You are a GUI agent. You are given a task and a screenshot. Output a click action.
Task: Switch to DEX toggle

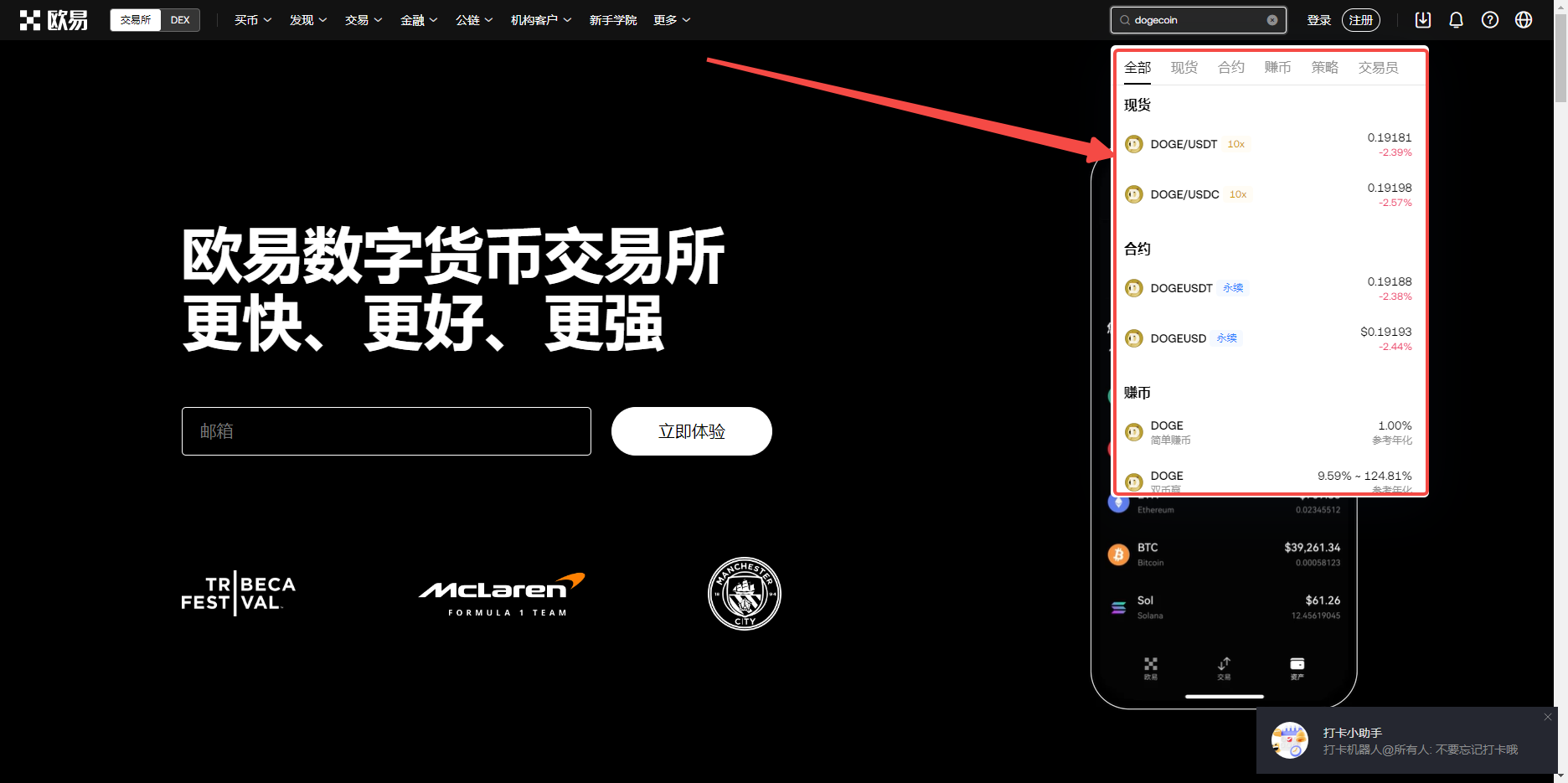point(180,20)
